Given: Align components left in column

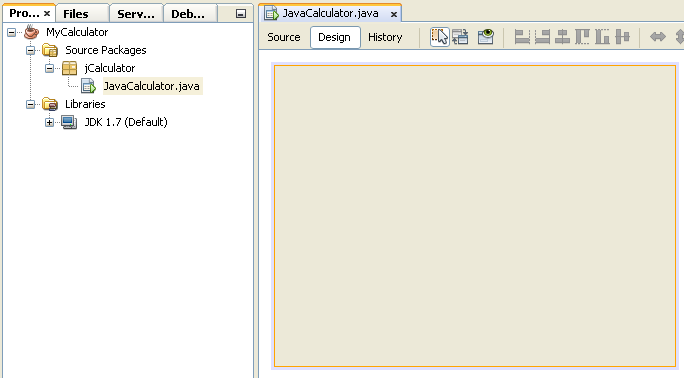Looking at the screenshot, I should coord(522,37).
